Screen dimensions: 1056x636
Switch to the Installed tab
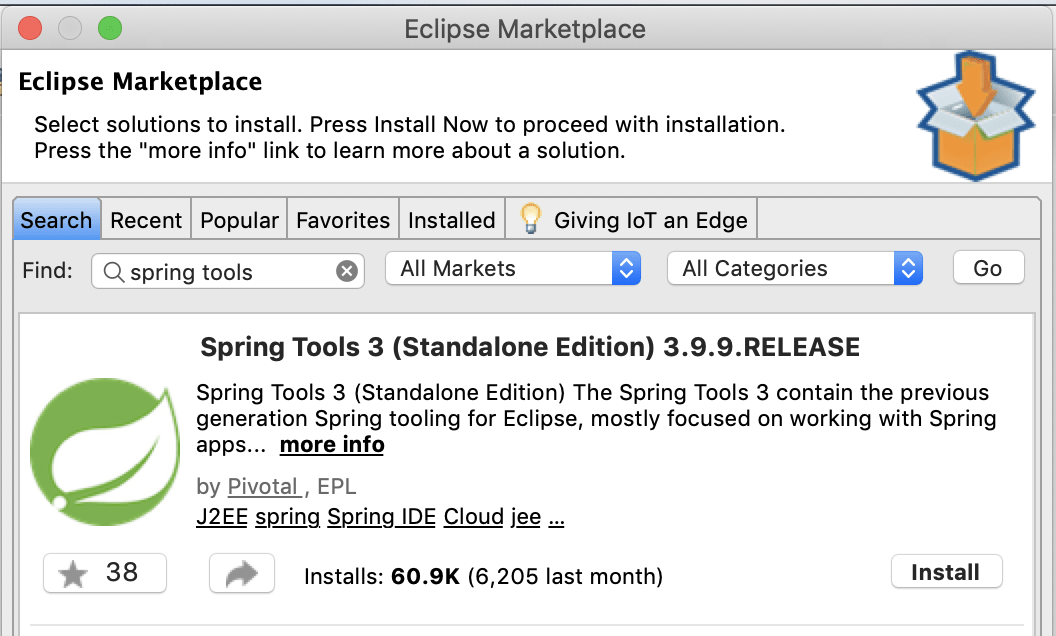click(x=451, y=218)
